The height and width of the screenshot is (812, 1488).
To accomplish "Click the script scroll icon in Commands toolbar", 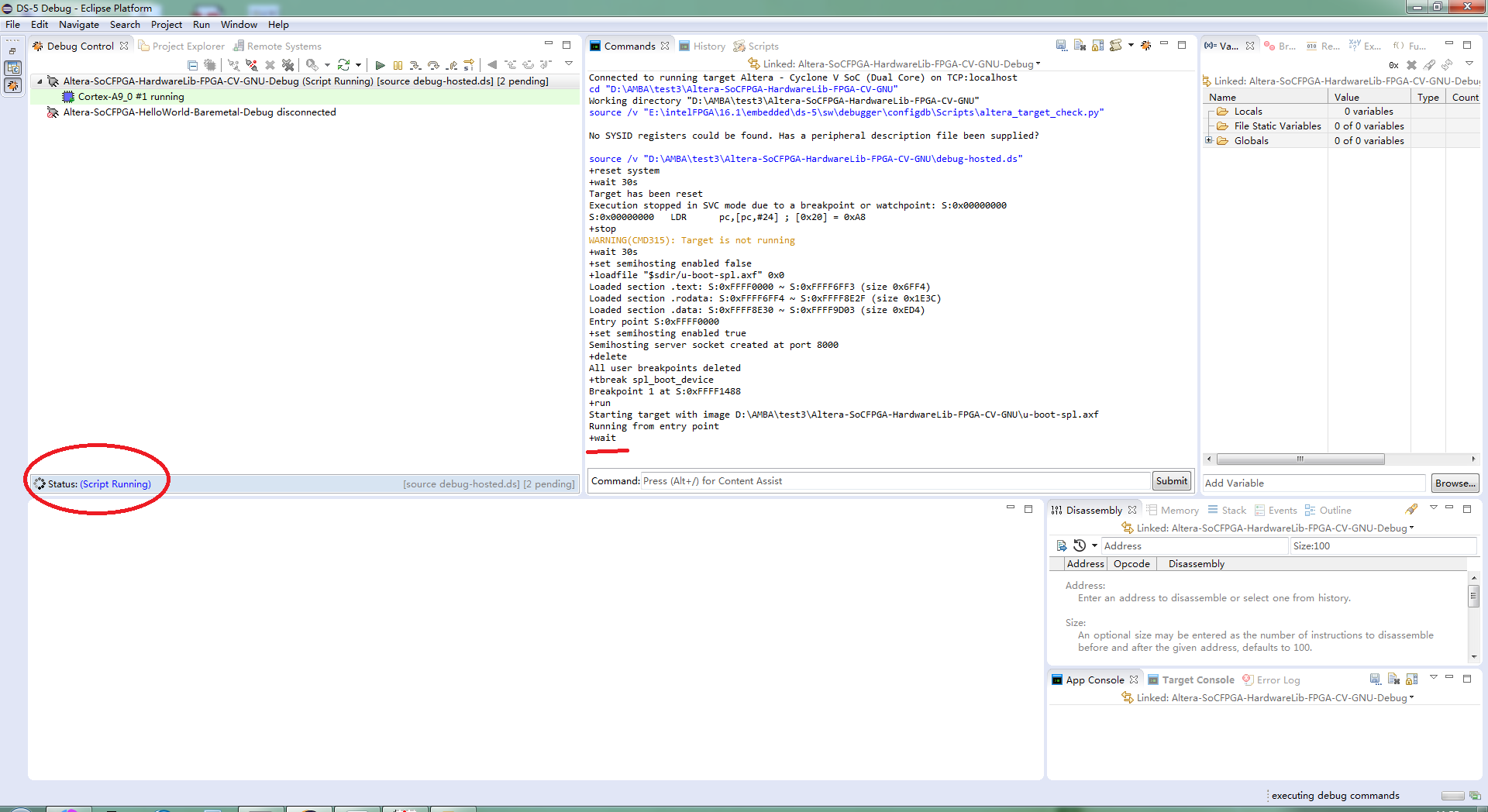I will 1116,46.
